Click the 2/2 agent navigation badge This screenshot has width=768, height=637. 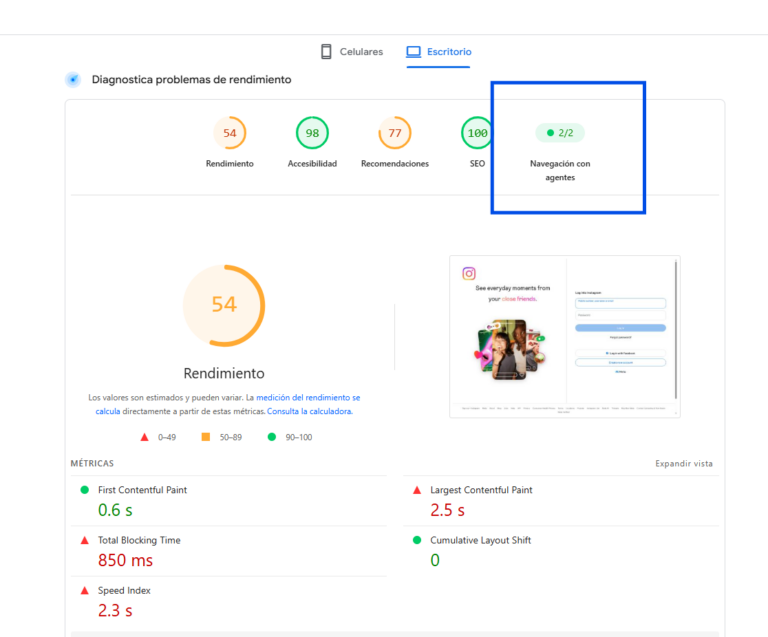560,133
